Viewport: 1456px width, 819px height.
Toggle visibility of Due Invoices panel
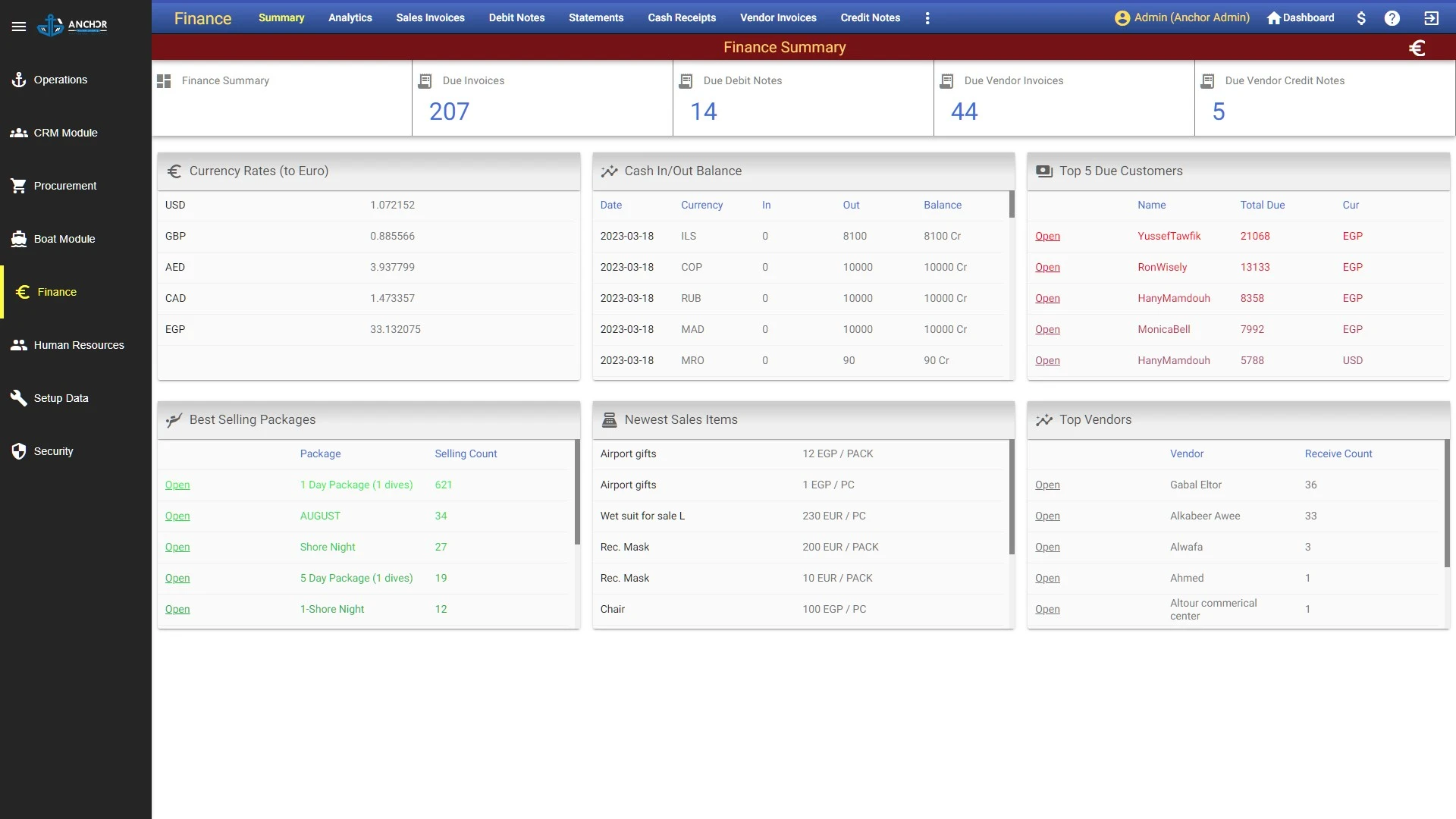click(425, 80)
